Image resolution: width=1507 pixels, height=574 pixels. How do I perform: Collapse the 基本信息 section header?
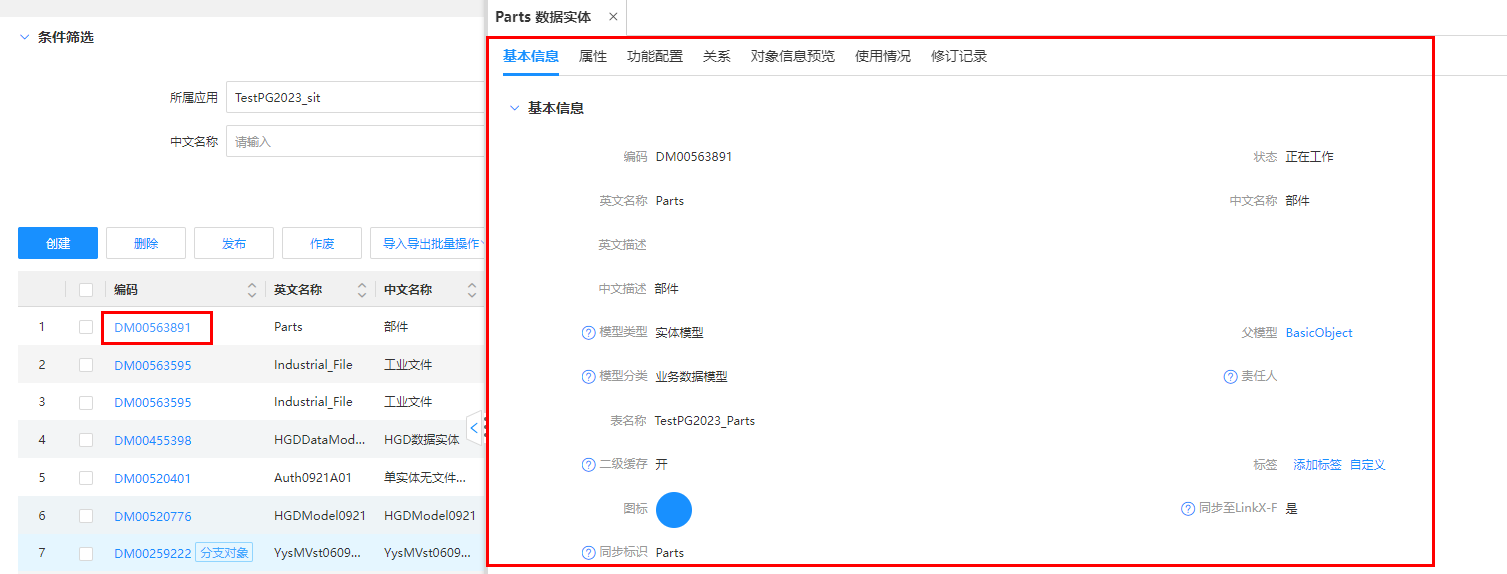(514, 108)
